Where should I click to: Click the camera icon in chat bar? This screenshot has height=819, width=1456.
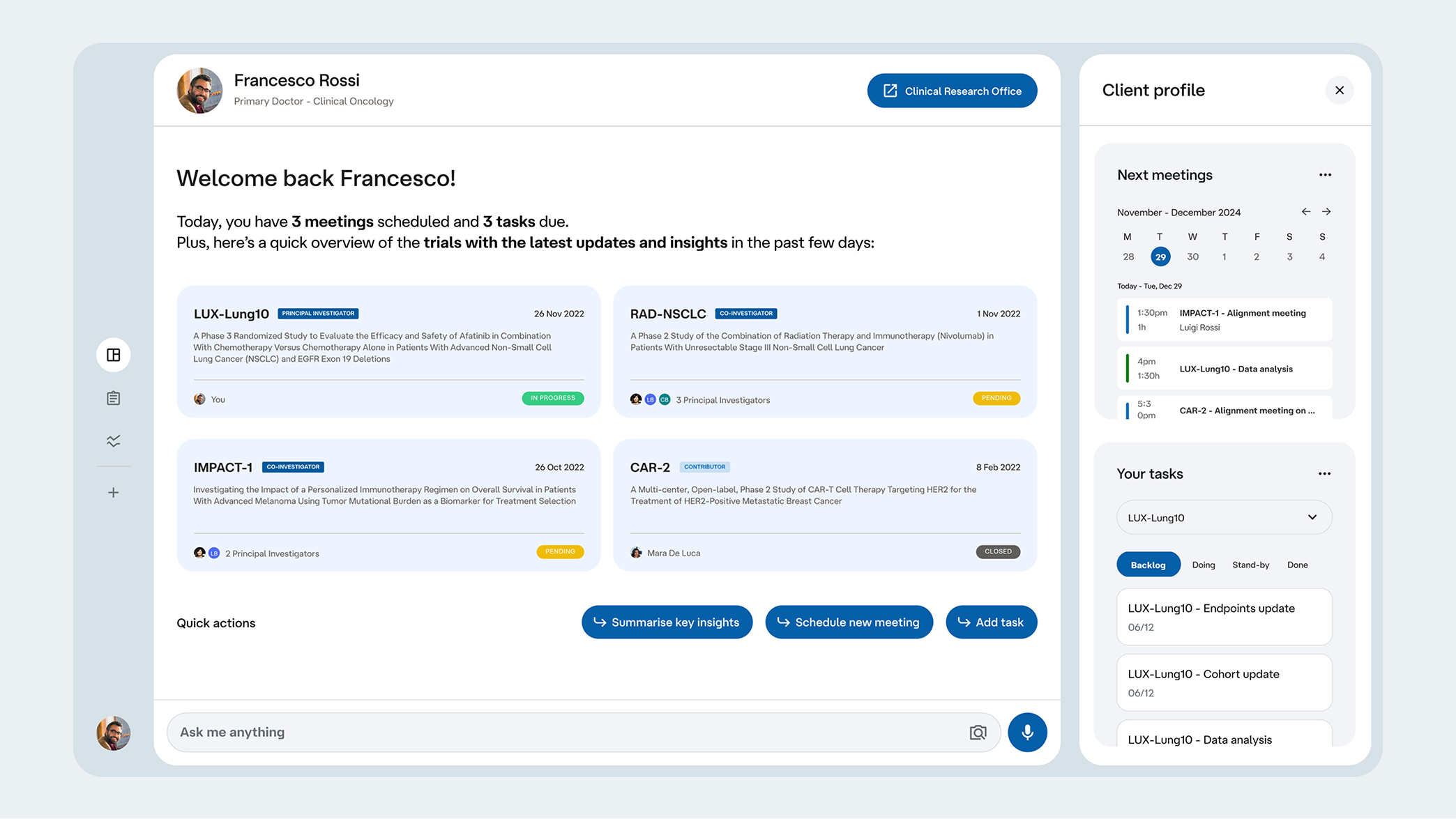tap(978, 732)
